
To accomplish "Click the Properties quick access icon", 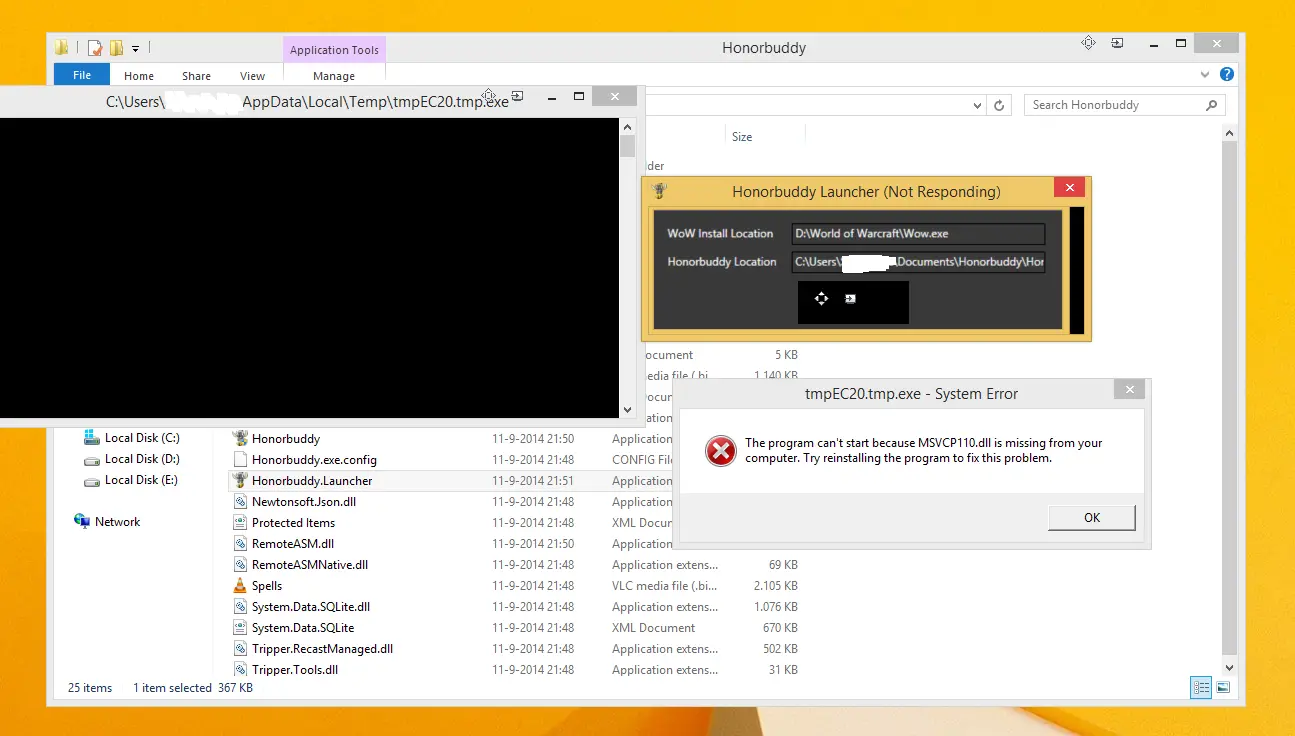I will pyautogui.click(x=95, y=47).
